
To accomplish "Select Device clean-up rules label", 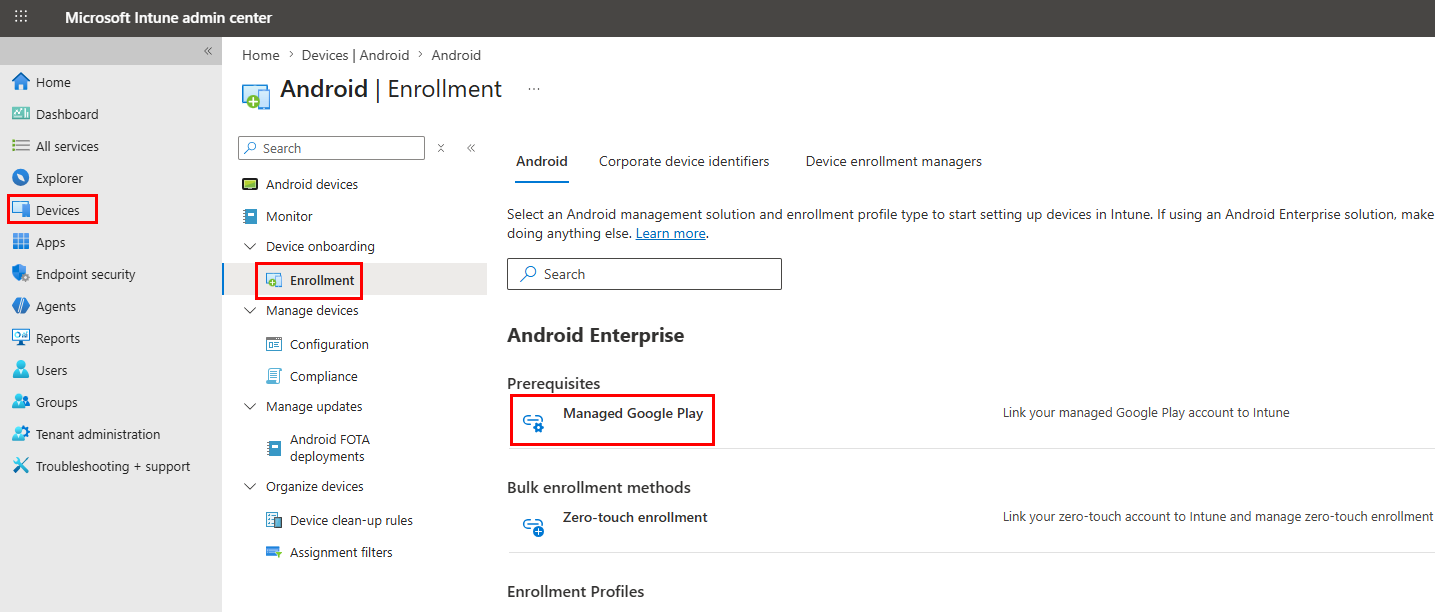I will point(351,520).
